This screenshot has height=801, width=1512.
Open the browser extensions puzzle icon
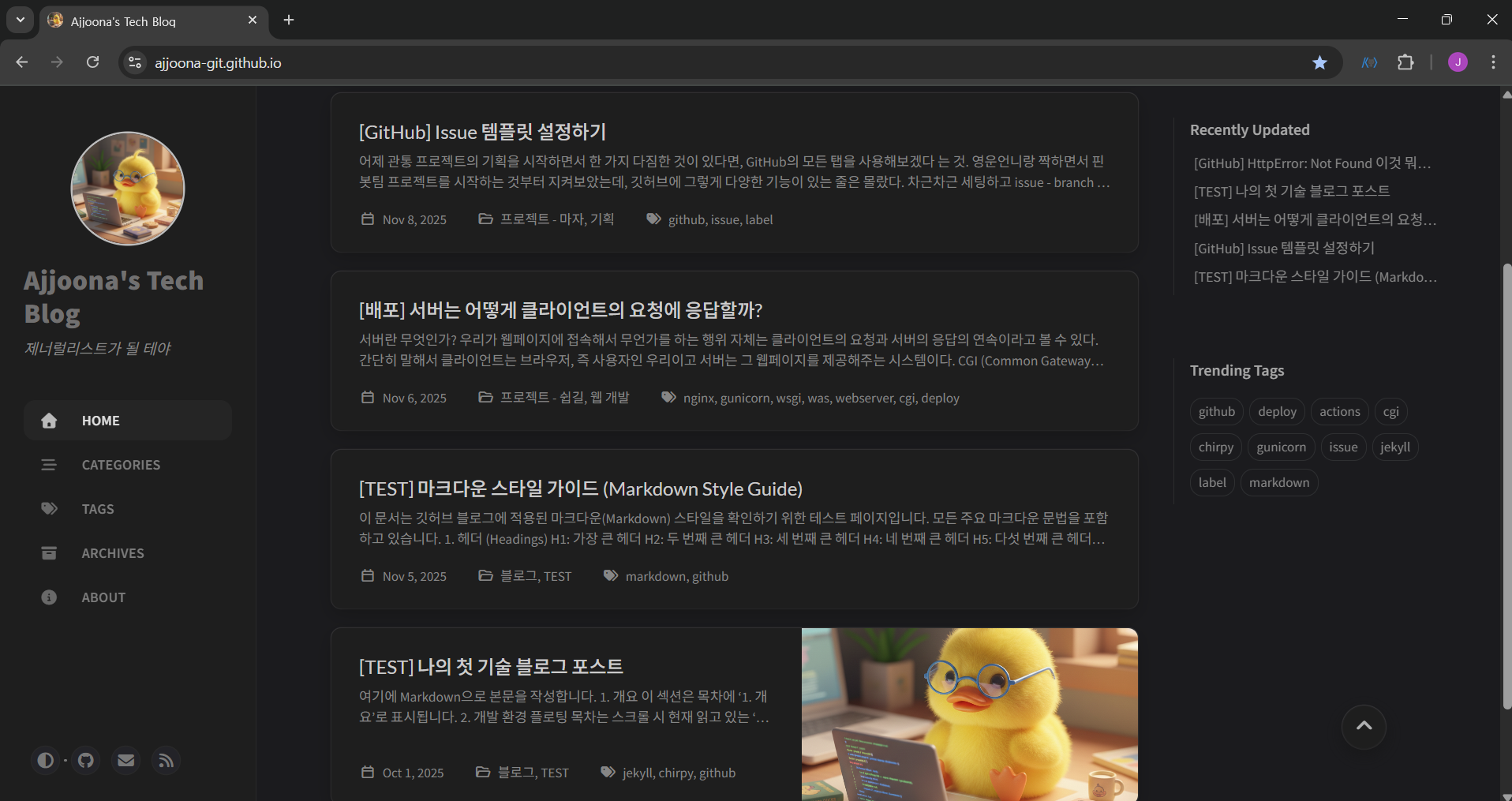1405,62
